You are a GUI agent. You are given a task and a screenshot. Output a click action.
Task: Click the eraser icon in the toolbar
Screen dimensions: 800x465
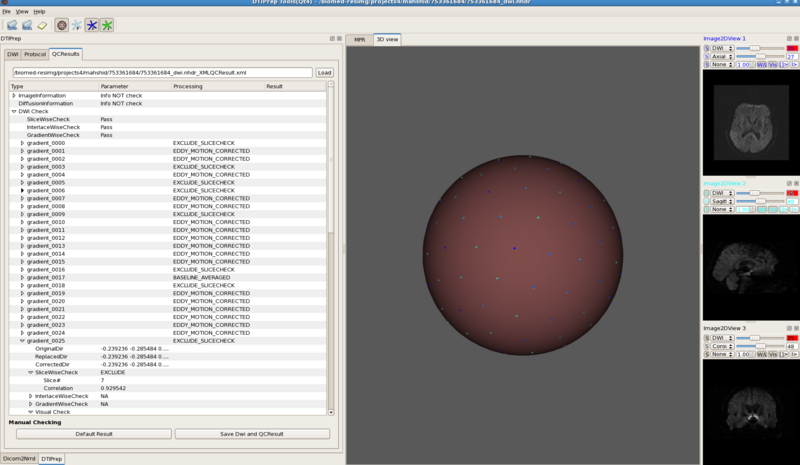[x=42, y=24]
